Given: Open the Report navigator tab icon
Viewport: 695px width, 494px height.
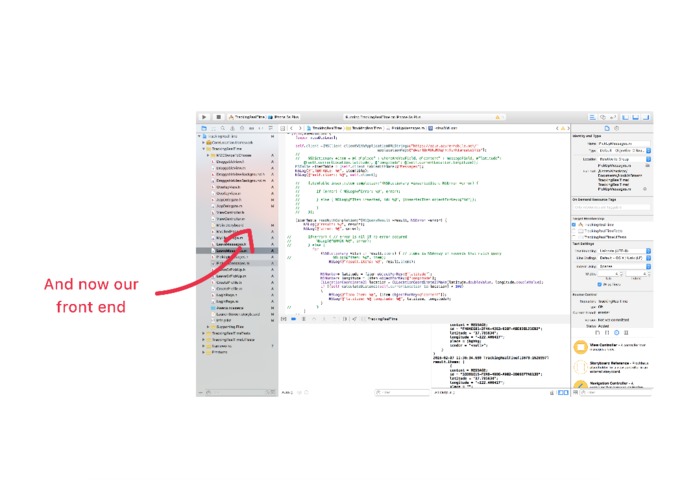Looking at the screenshot, I should [270, 128].
